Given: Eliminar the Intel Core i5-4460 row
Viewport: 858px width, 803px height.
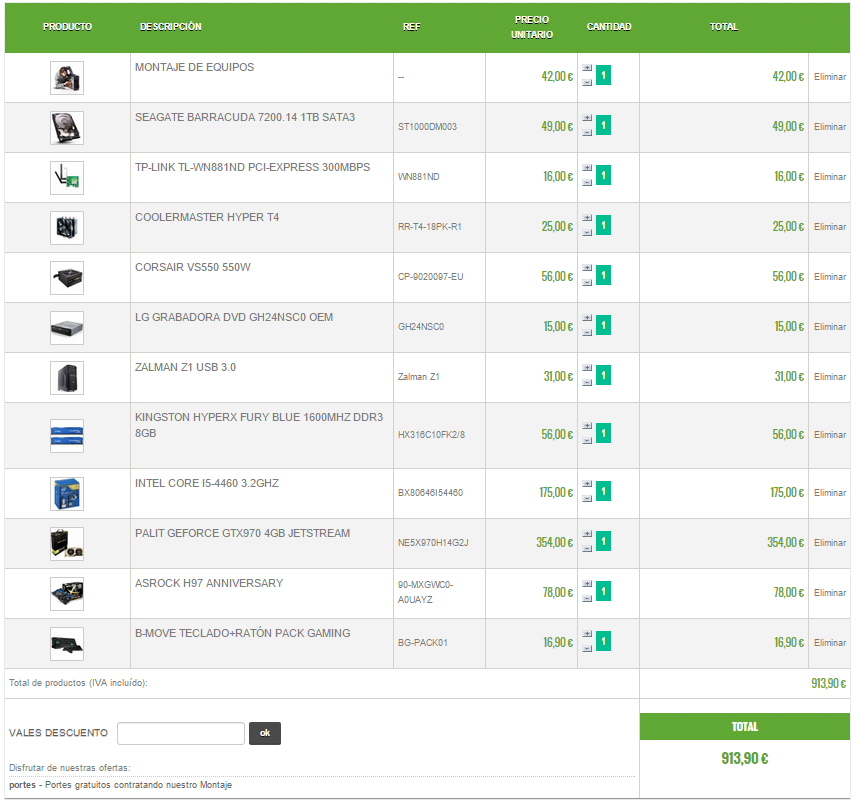Looking at the screenshot, I should point(830,493).
